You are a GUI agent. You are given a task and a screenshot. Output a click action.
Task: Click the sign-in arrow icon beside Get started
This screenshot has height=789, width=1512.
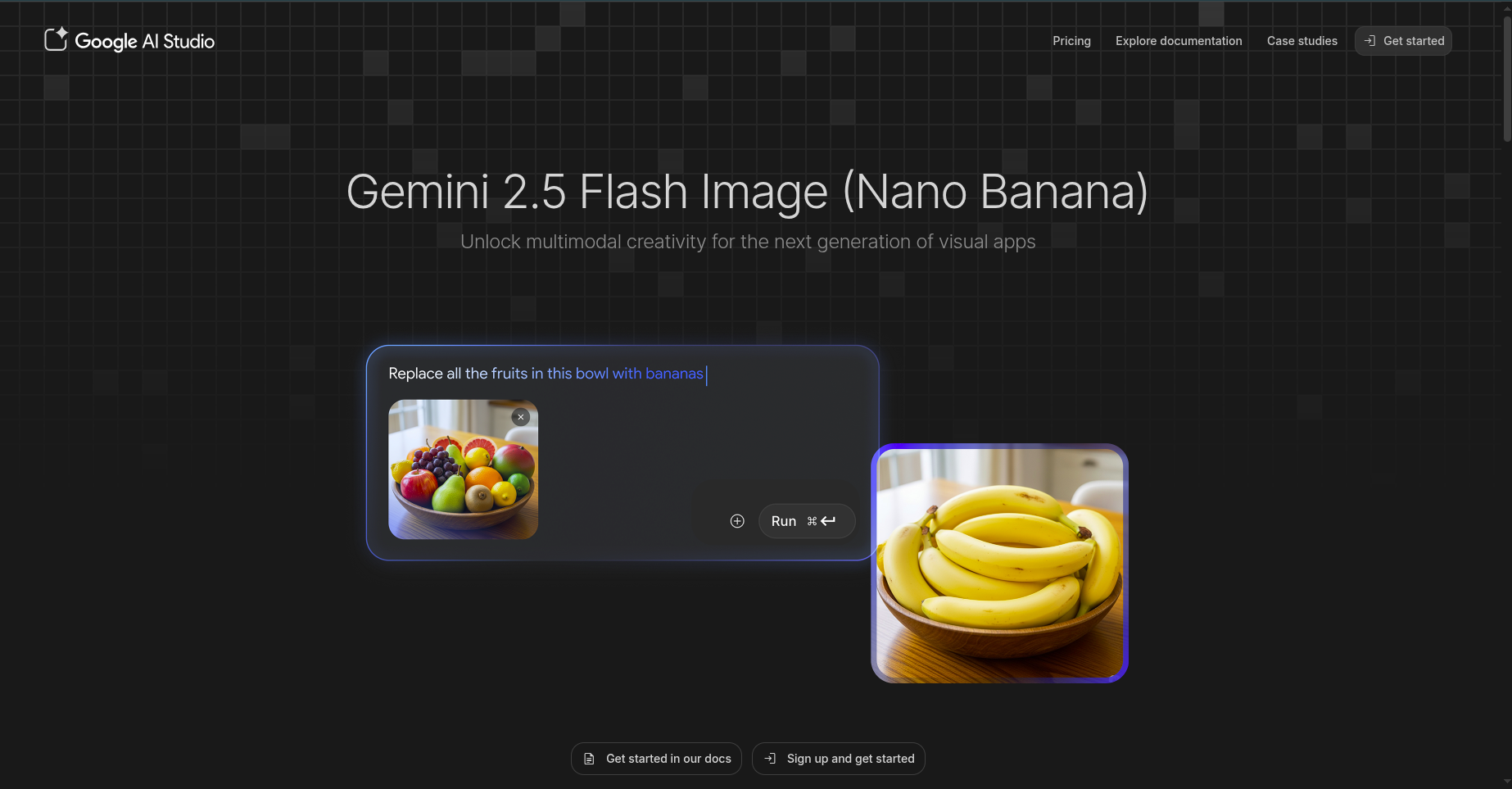(1369, 41)
